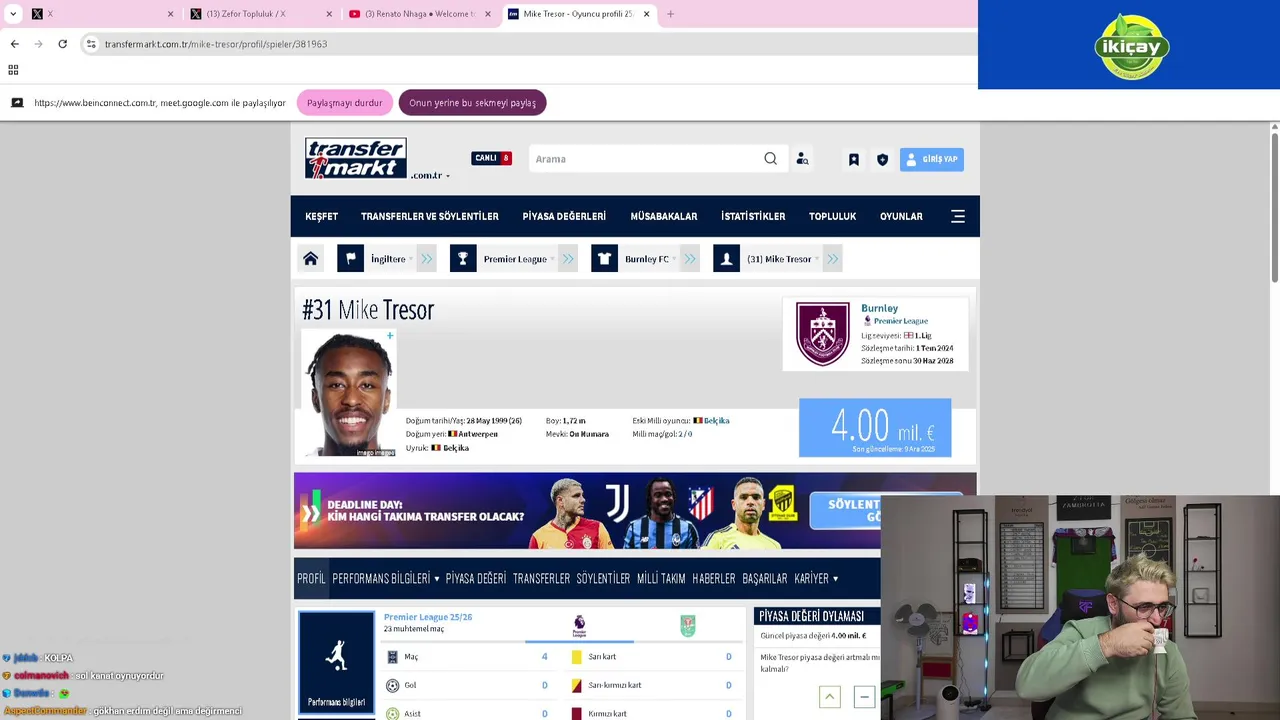Switch to the Başarılar tab
The width and height of the screenshot is (1280, 720).
(765, 579)
